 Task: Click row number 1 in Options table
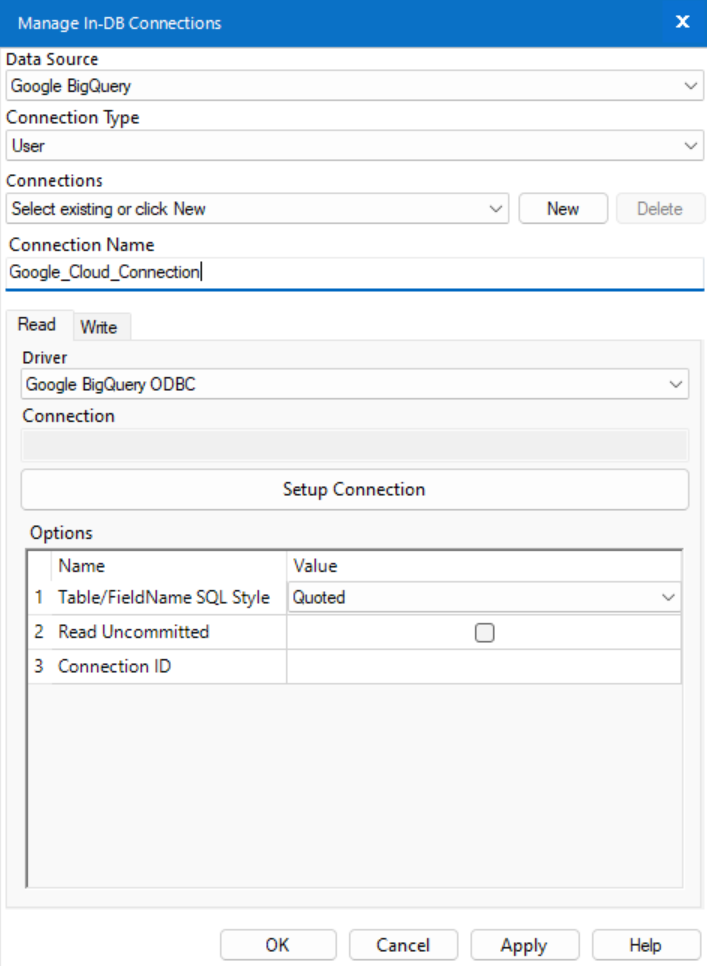(39, 597)
